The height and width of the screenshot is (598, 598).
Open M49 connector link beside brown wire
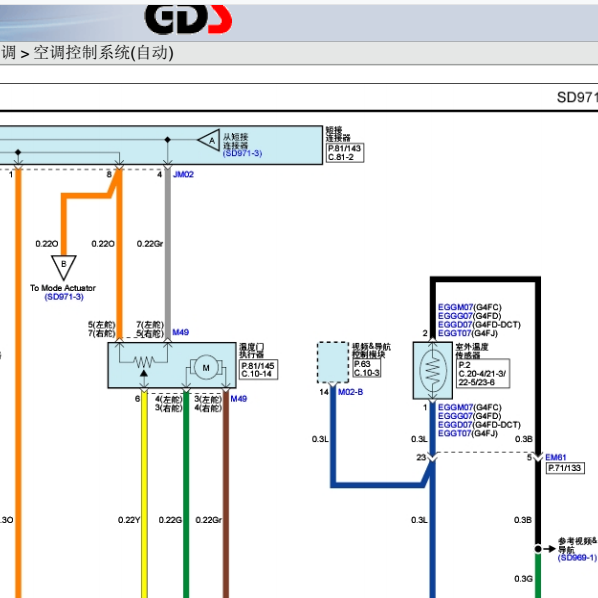tap(238, 399)
